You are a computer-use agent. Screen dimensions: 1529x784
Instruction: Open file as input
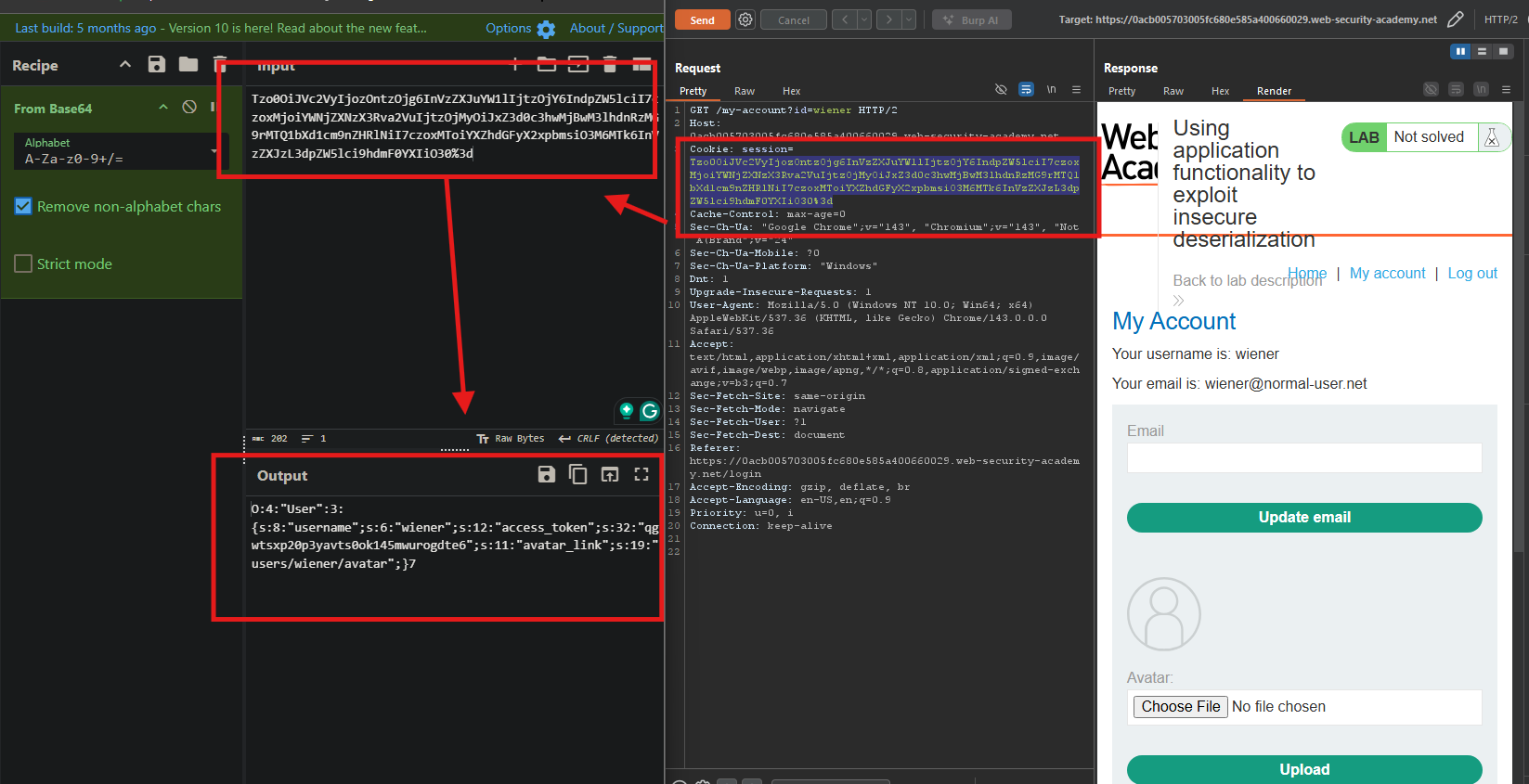pos(578,64)
